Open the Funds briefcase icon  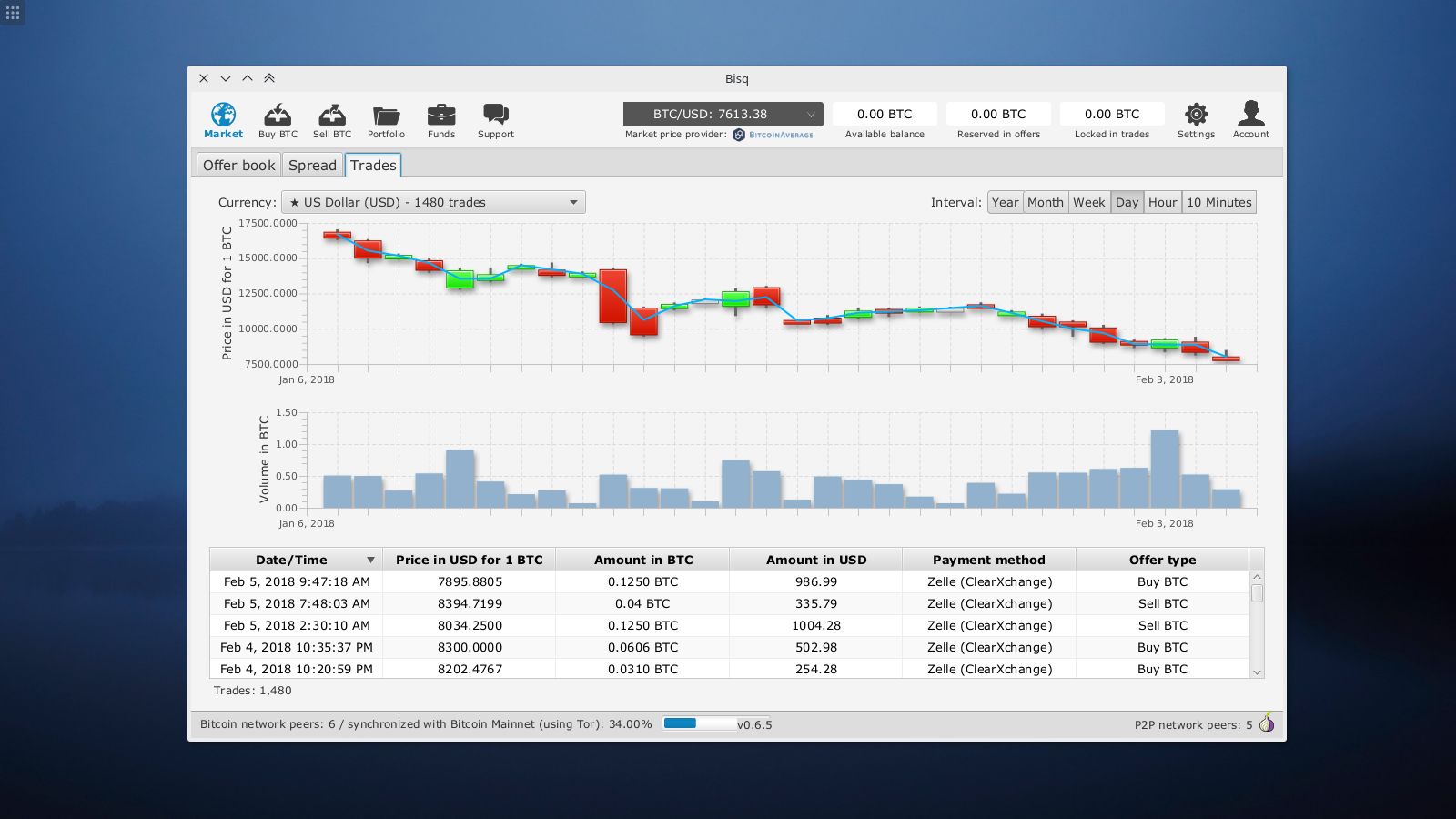(x=441, y=115)
